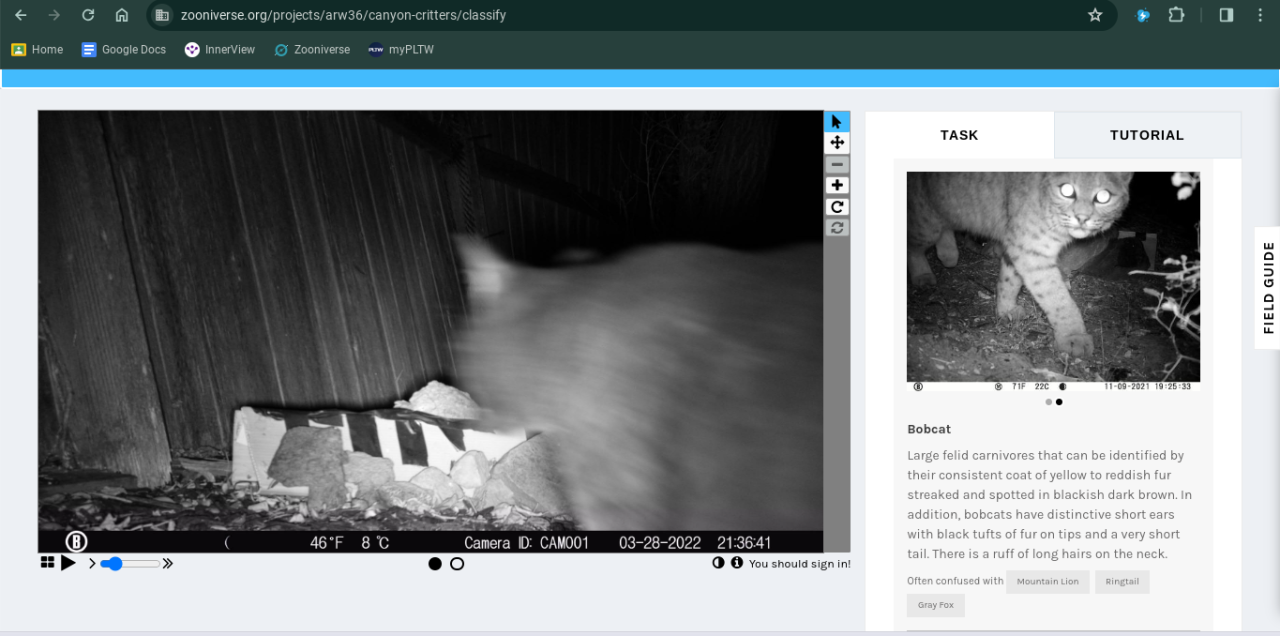Screen dimensions: 1280x636
Task: Play the image sequence
Action: tap(68, 563)
